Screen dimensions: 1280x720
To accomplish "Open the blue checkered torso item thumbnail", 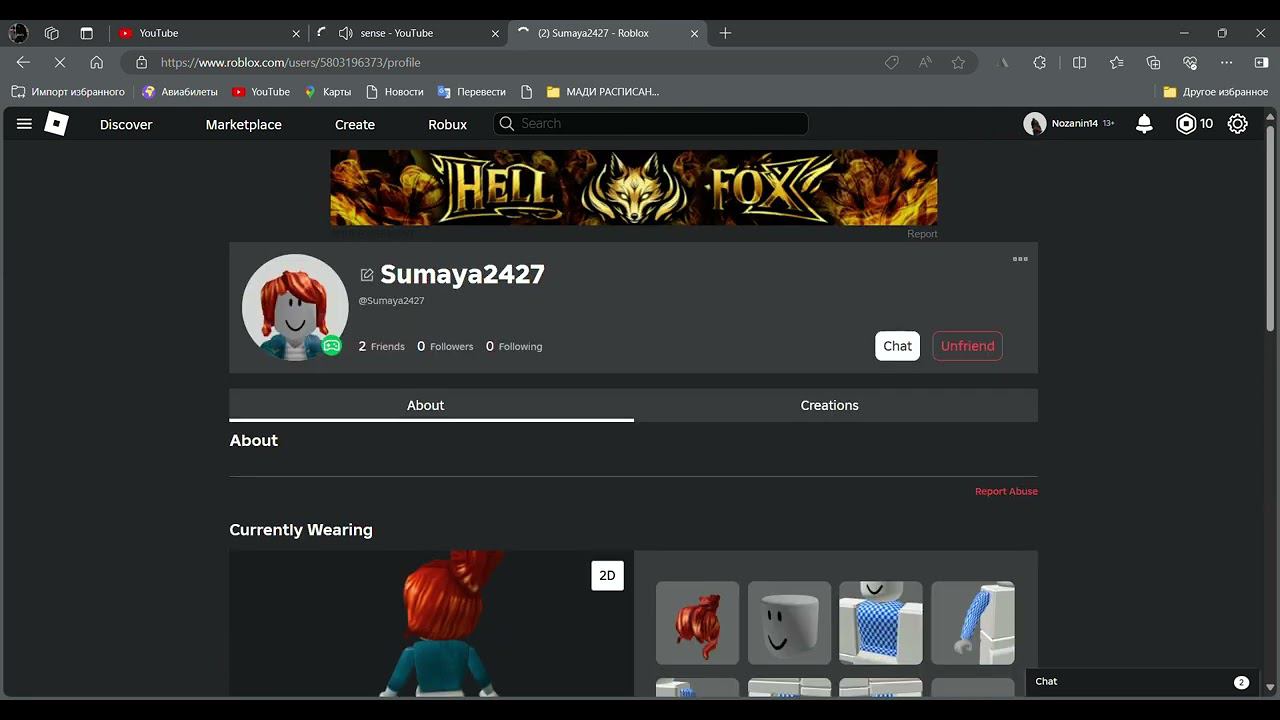I will (881, 622).
